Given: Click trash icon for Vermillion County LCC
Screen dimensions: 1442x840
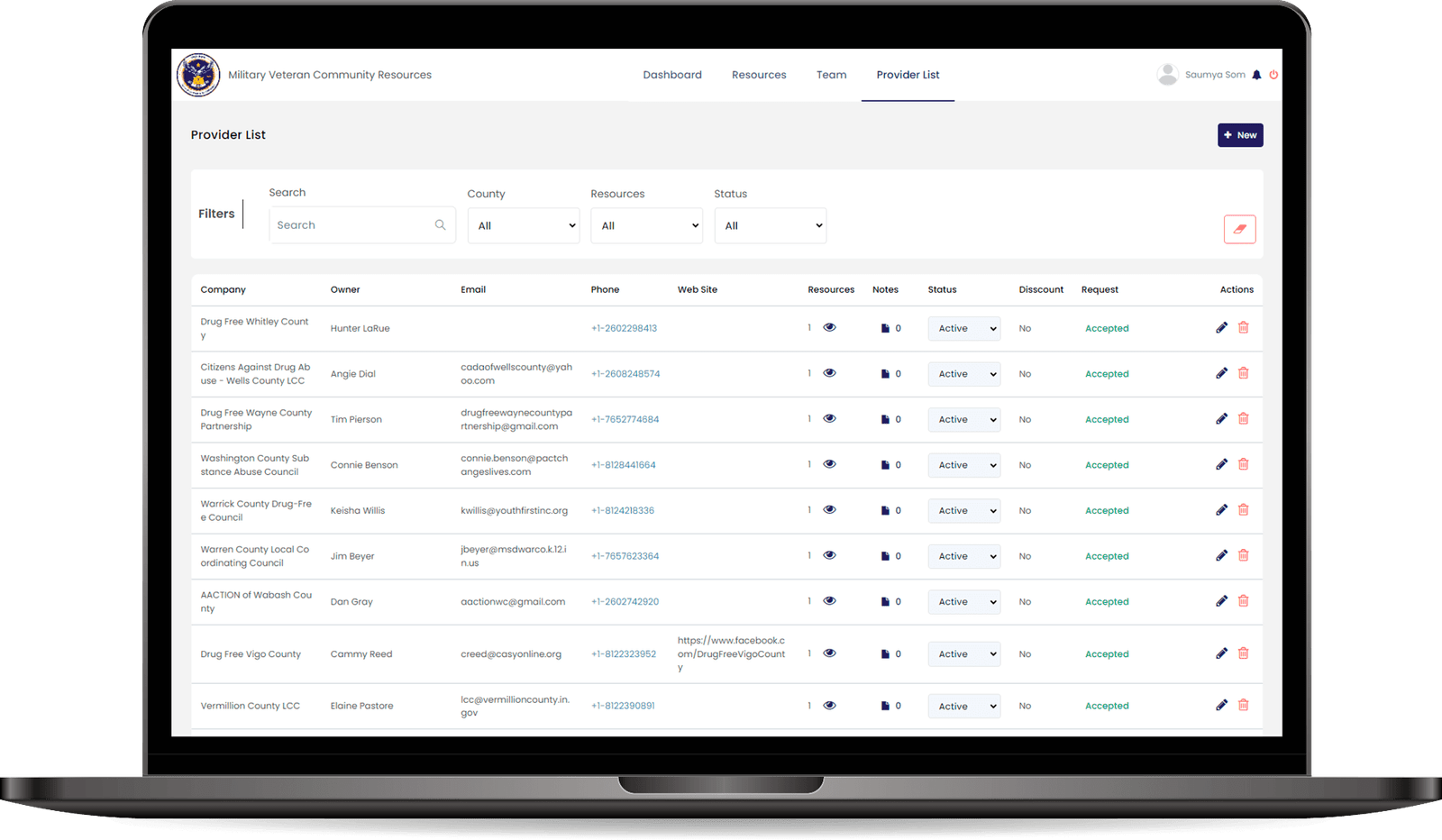Looking at the screenshot, I should pos(1243,706).
